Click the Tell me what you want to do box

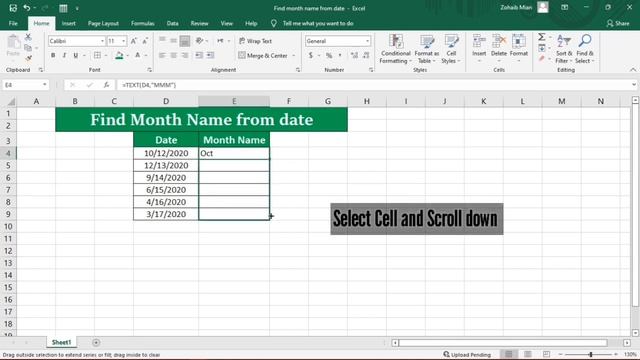coord(318,23)
